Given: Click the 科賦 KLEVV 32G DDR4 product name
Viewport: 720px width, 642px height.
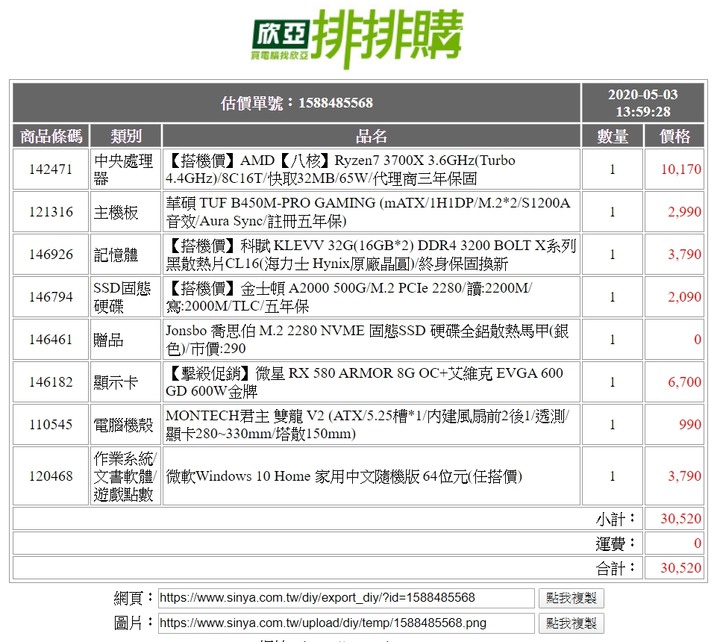Looking at the screenshot, I should point(371,254).
